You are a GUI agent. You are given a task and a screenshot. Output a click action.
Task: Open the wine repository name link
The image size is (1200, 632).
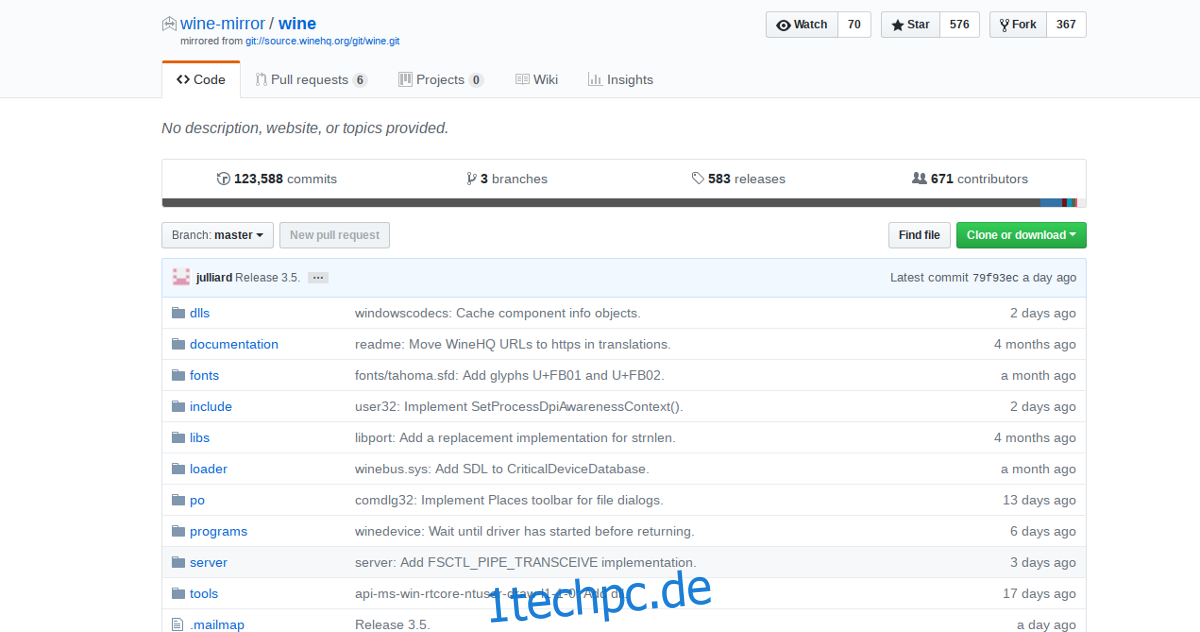click(x=297, y=23)
